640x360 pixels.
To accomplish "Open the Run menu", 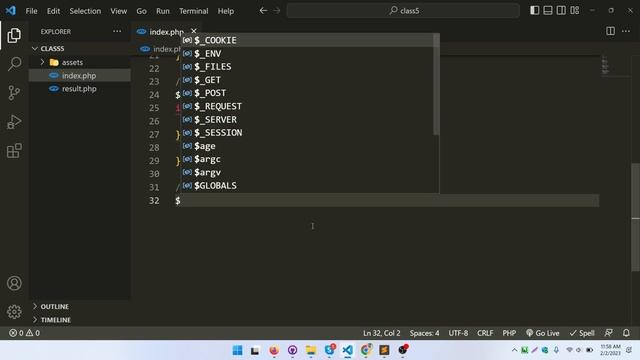I will click(x=162, y=11).
